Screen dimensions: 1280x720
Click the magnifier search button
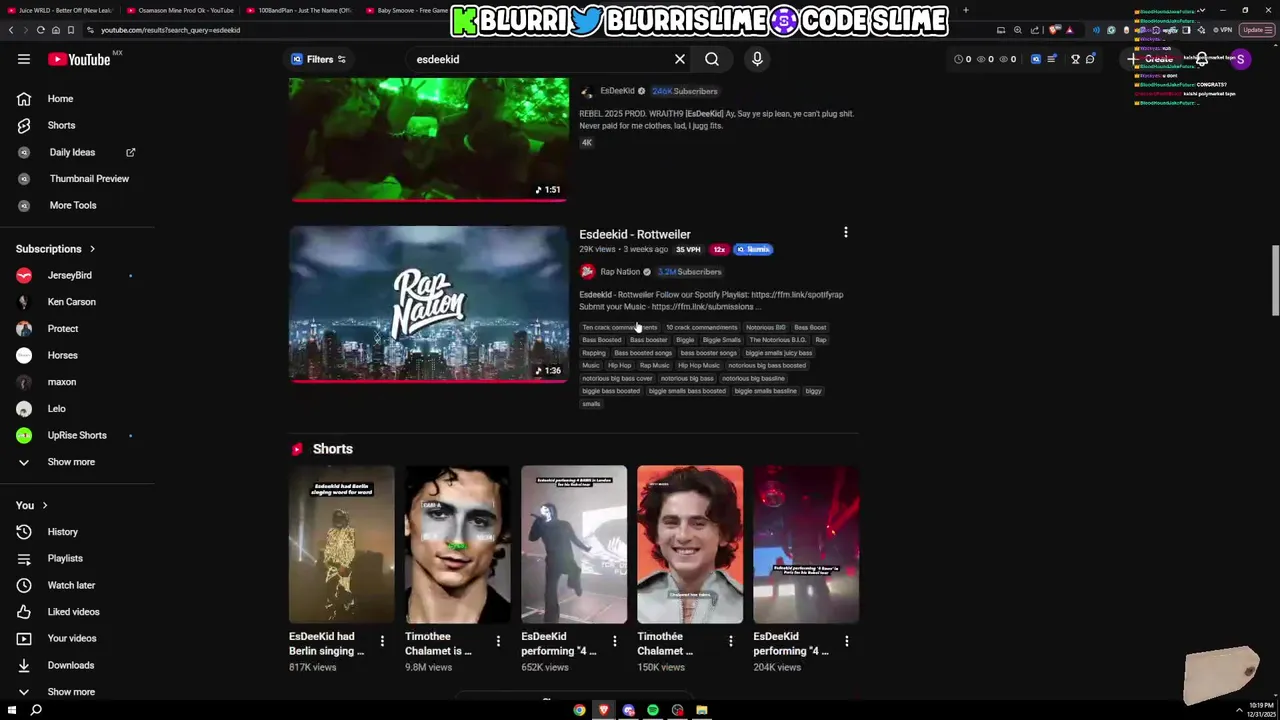coord(712,59)
